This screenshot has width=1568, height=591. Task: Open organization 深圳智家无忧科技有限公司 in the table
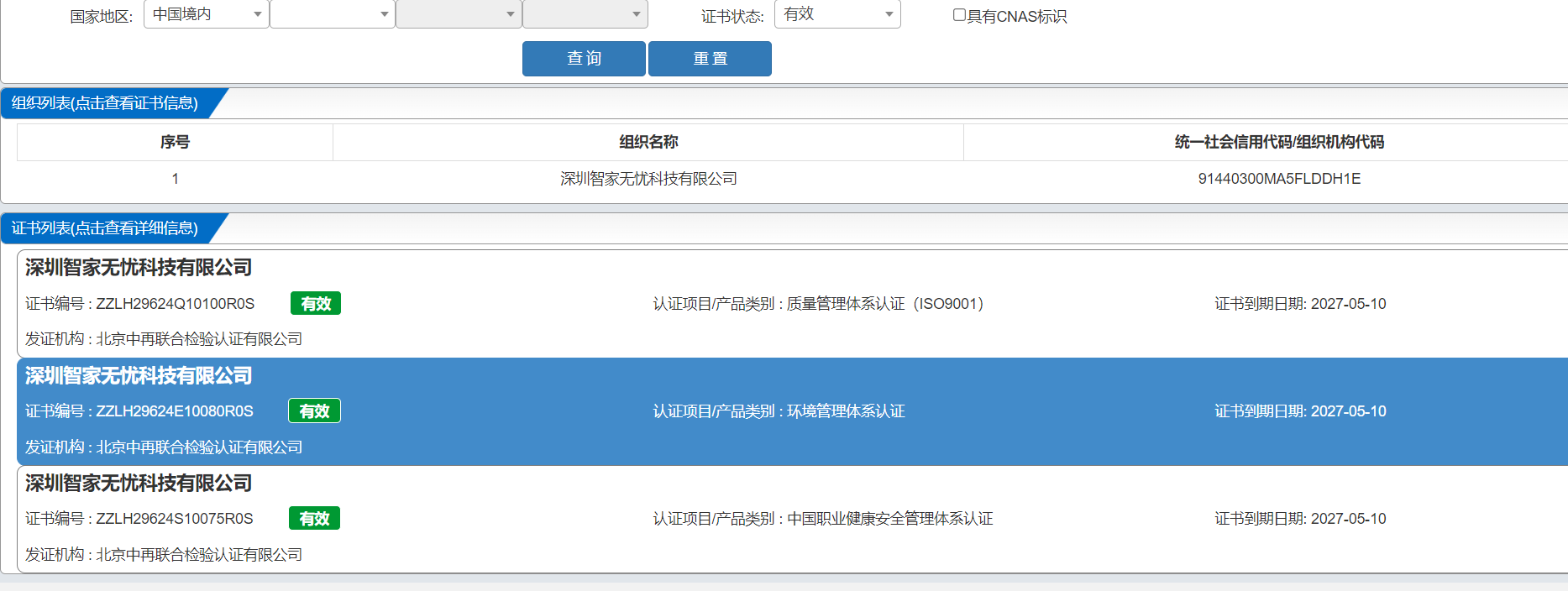pyautogui.click(x=648, y=179)
